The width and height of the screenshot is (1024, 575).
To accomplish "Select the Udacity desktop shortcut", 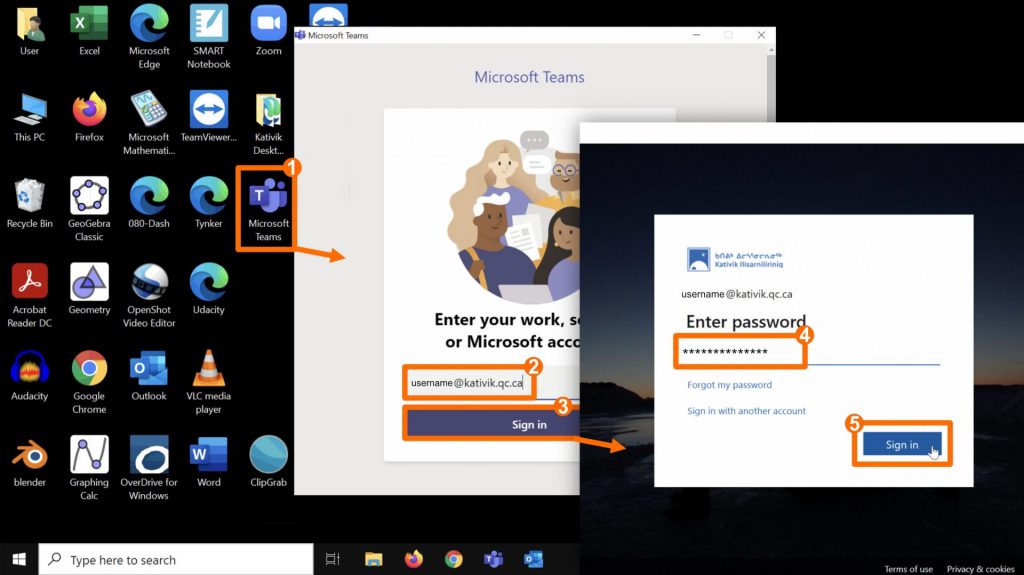I will 209,289.
